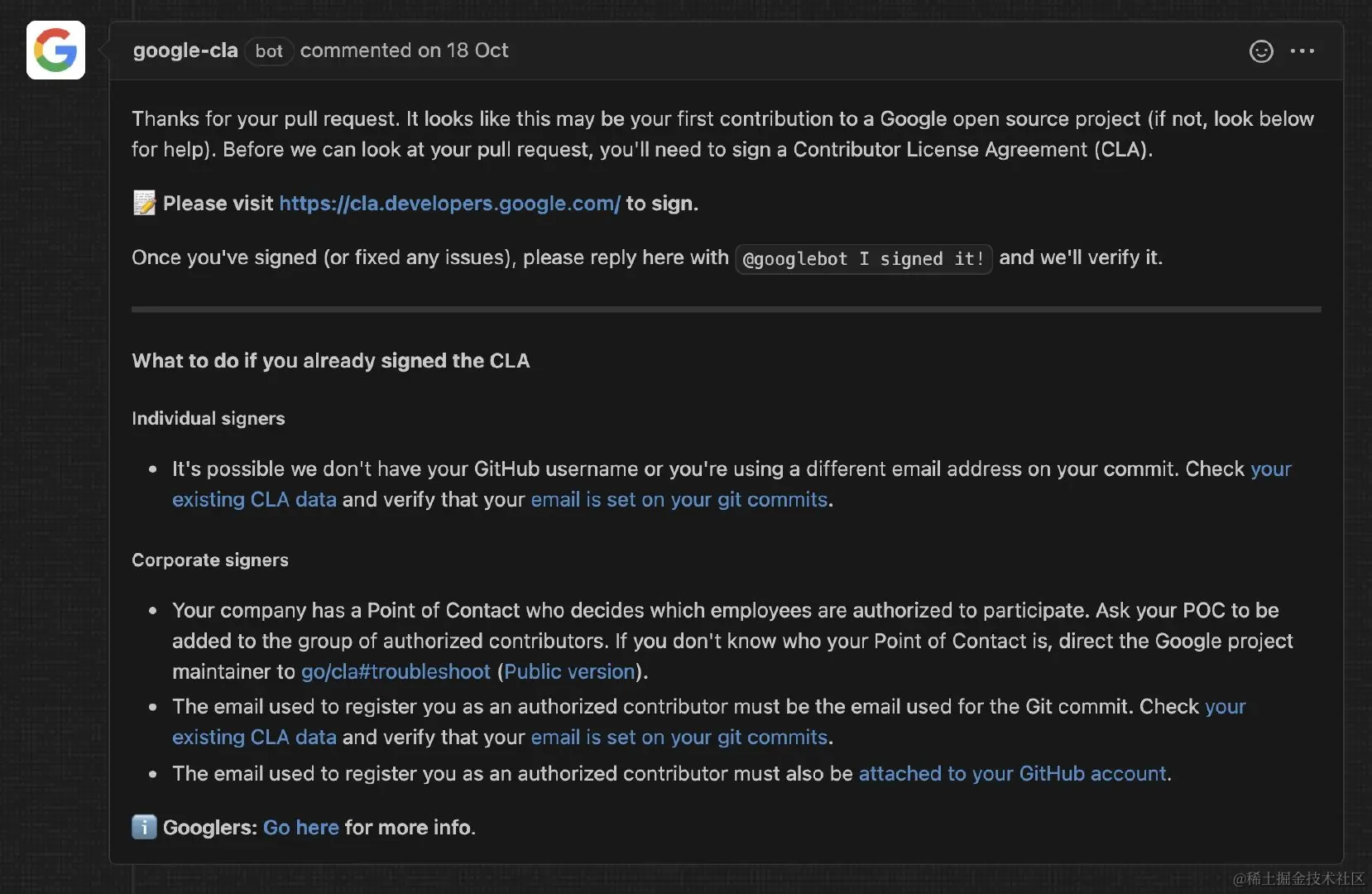Image resolution: width=1372 pixels, height=894 pixels.
Task: Open git commits email link under Individual signers
Action: click(679, 500)
